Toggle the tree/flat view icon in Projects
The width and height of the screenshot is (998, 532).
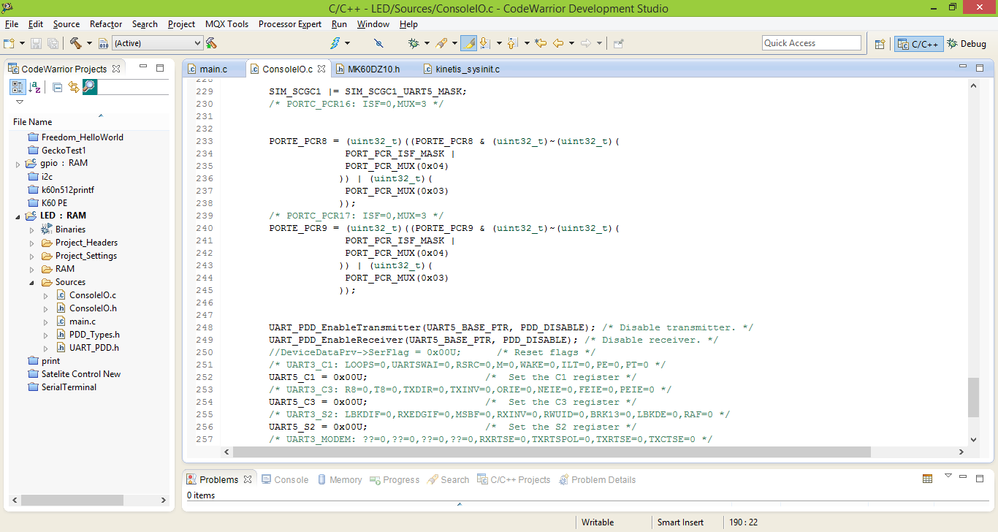click(17, 87)
